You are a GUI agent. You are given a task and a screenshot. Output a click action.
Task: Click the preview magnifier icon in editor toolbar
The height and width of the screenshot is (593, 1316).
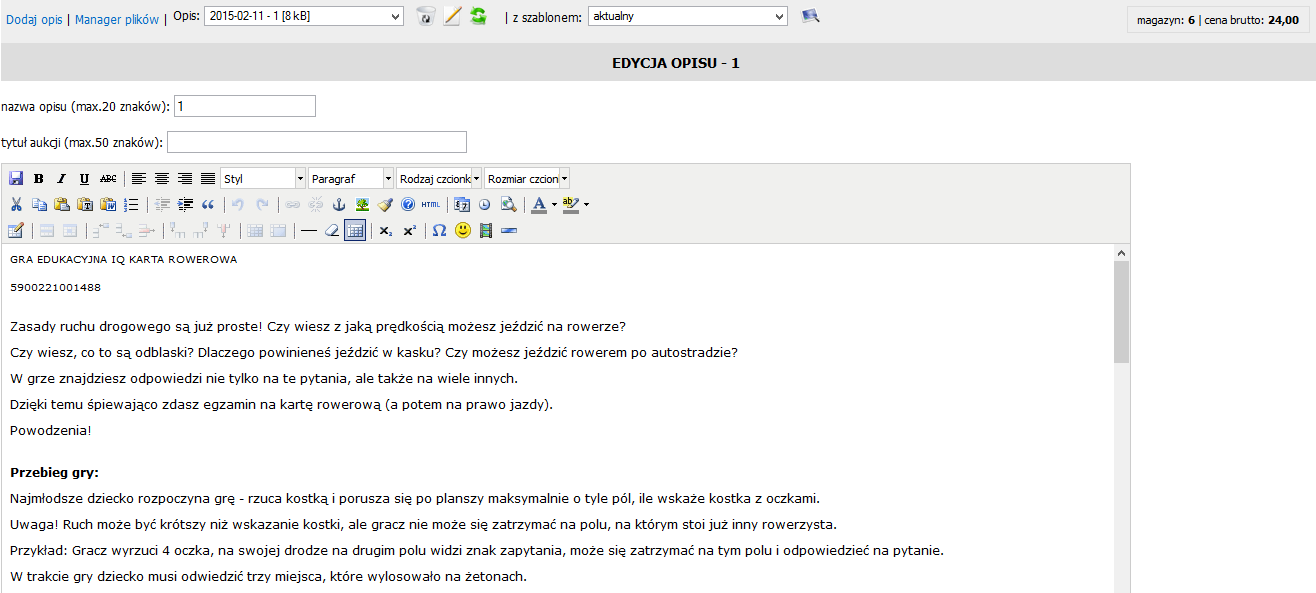508,205
